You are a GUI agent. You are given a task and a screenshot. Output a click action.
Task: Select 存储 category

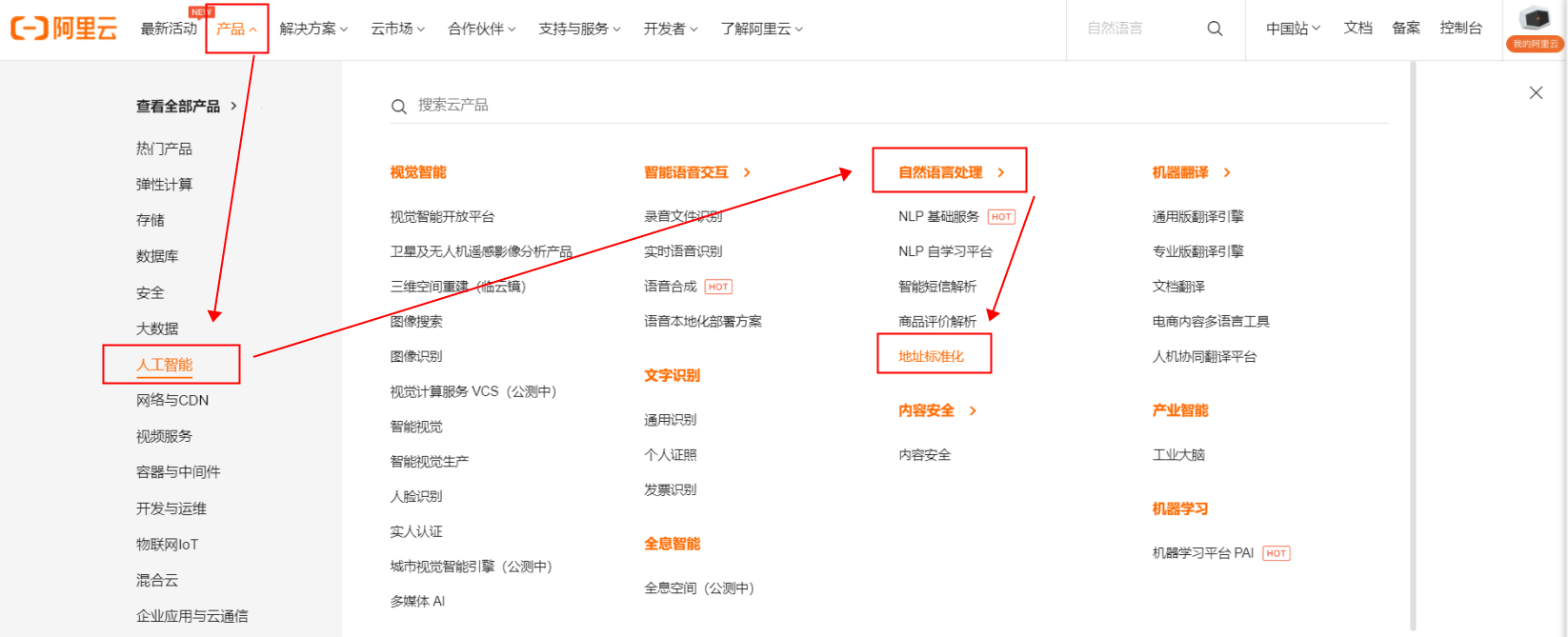(x=151, y=220)
